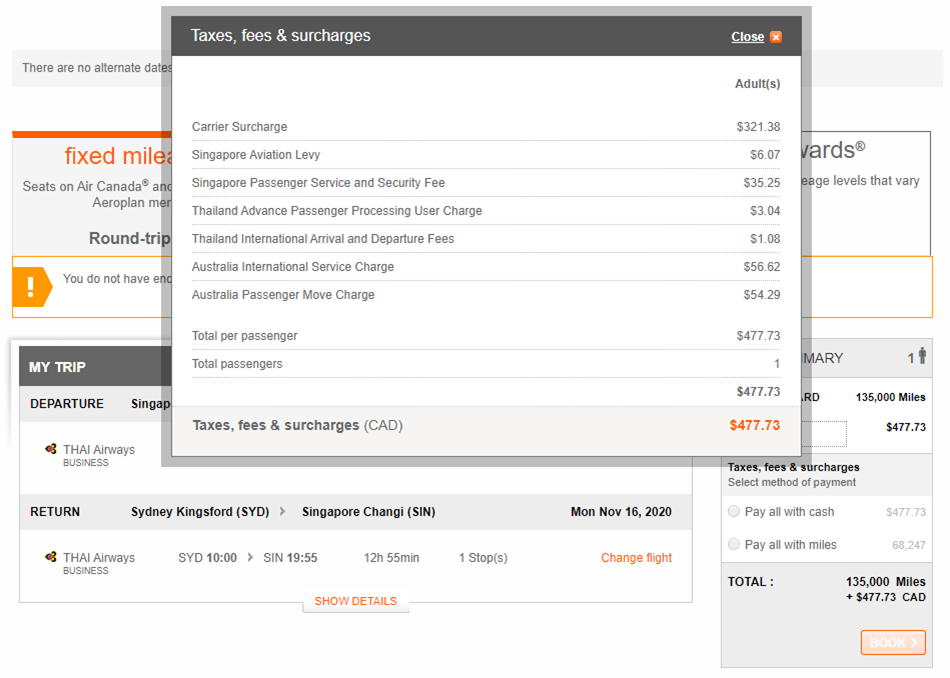
Task: Click Sydney Kingsford (SYD) origin text
Action: 200,511
